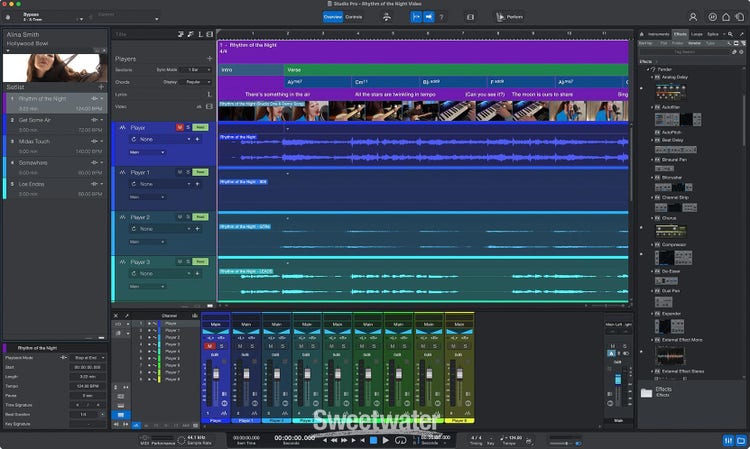The image size is (750, 449).
Task: Open the Instruments tab in browser
Action: click(x=659, y=34)
